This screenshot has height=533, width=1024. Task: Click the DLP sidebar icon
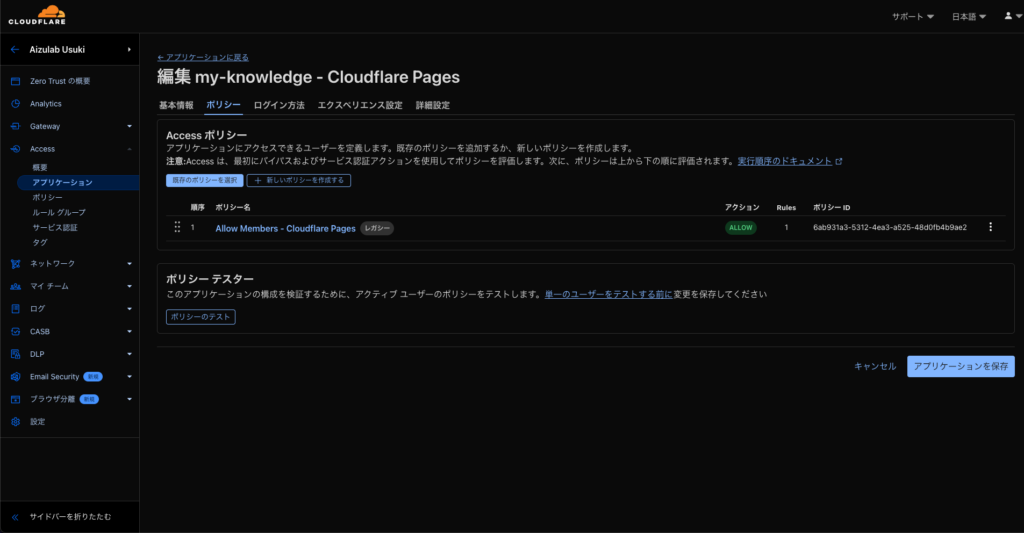[16, 354]
